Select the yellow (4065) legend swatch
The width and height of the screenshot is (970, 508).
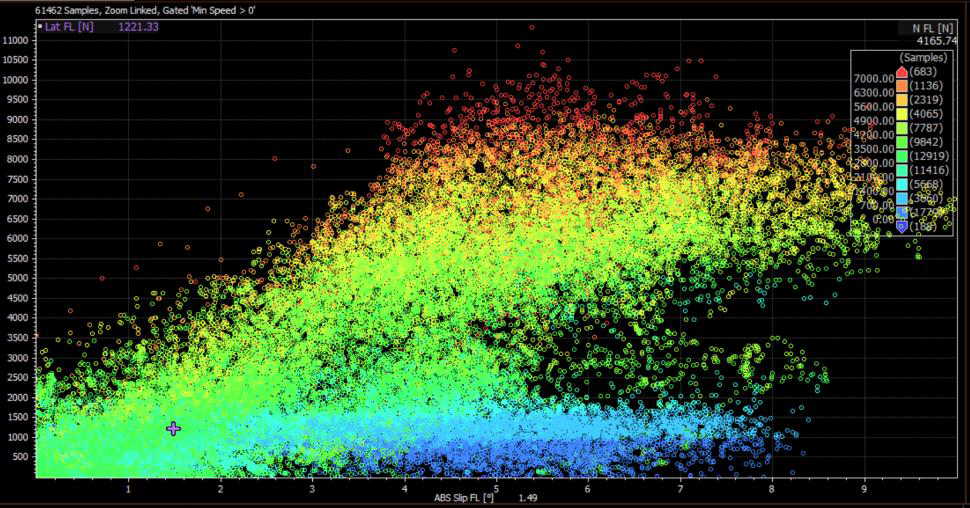point(902,114)
